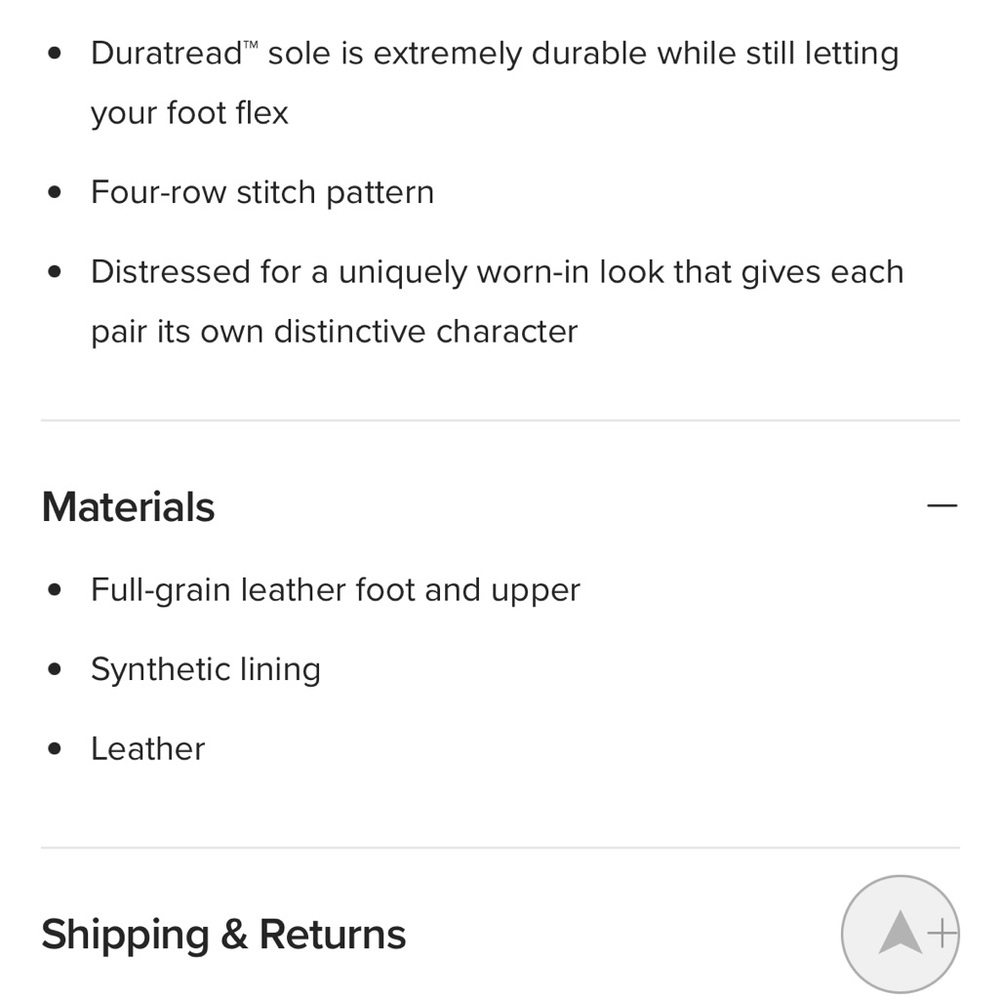Click the bullet before Four-row stitch pattern

click(x=56, y=191)
